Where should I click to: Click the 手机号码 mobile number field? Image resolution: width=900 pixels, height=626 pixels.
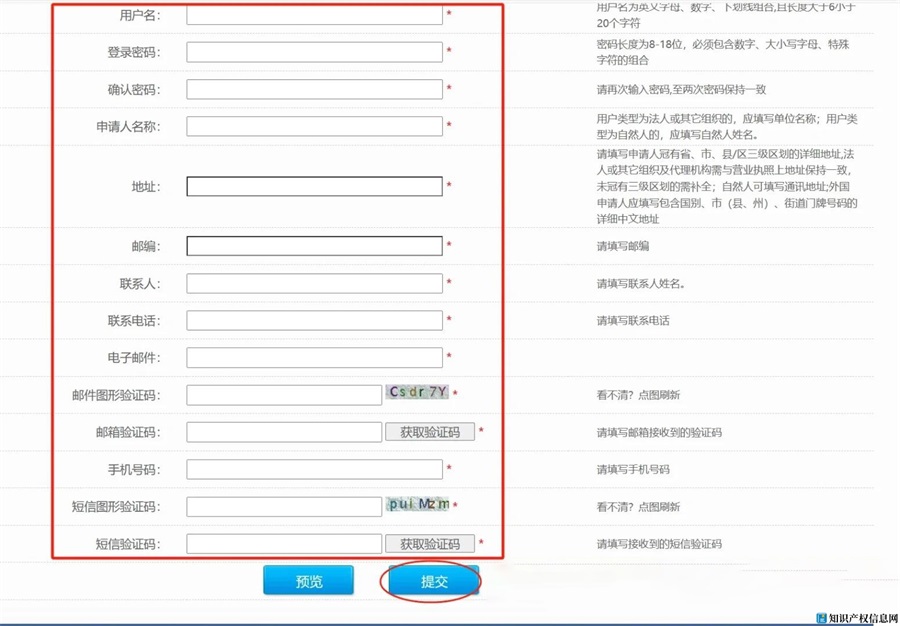point(314,469)
